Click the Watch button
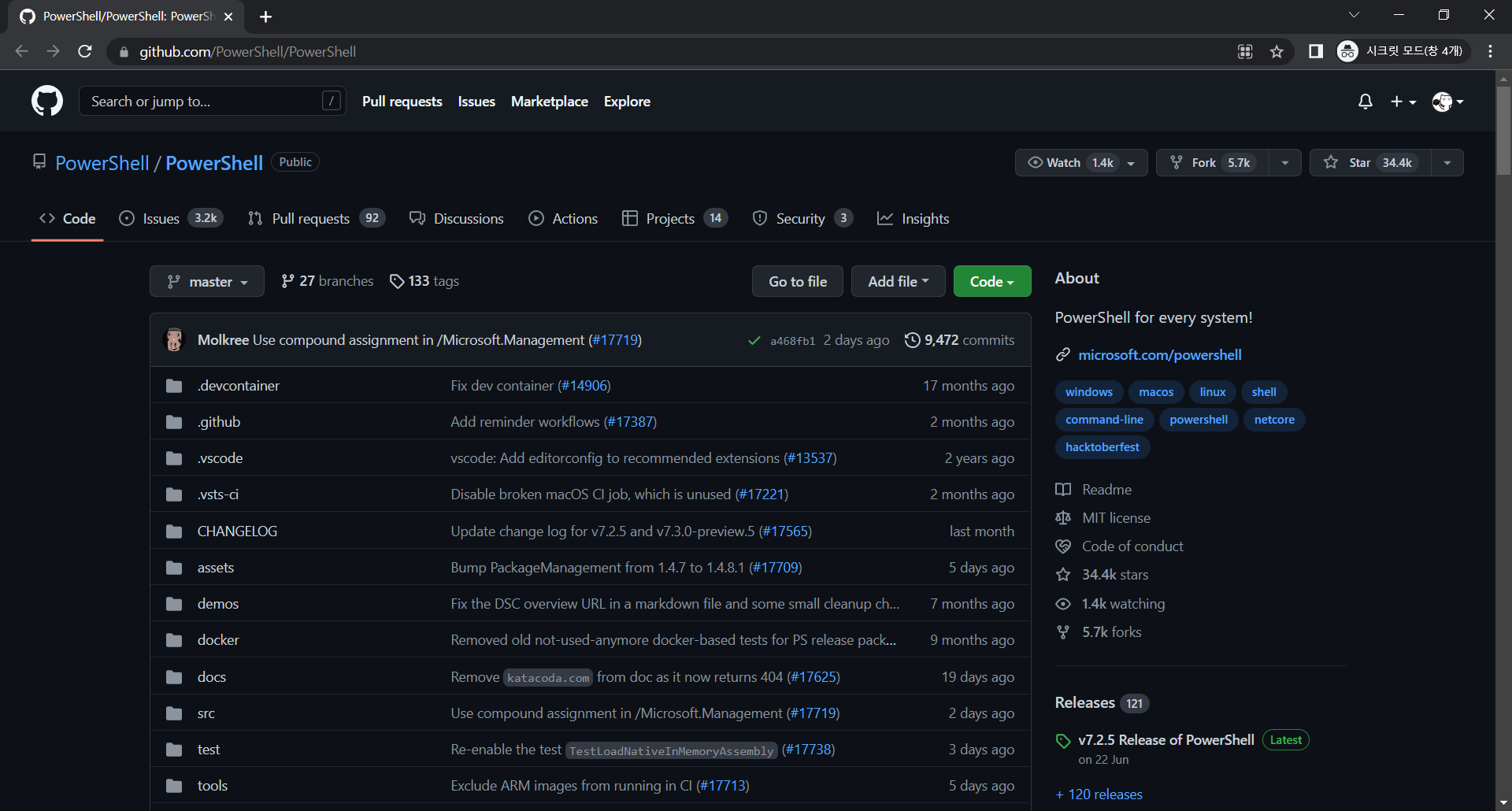Image resolution: width=1512 pixels, height=811 pixels. 1081,163
